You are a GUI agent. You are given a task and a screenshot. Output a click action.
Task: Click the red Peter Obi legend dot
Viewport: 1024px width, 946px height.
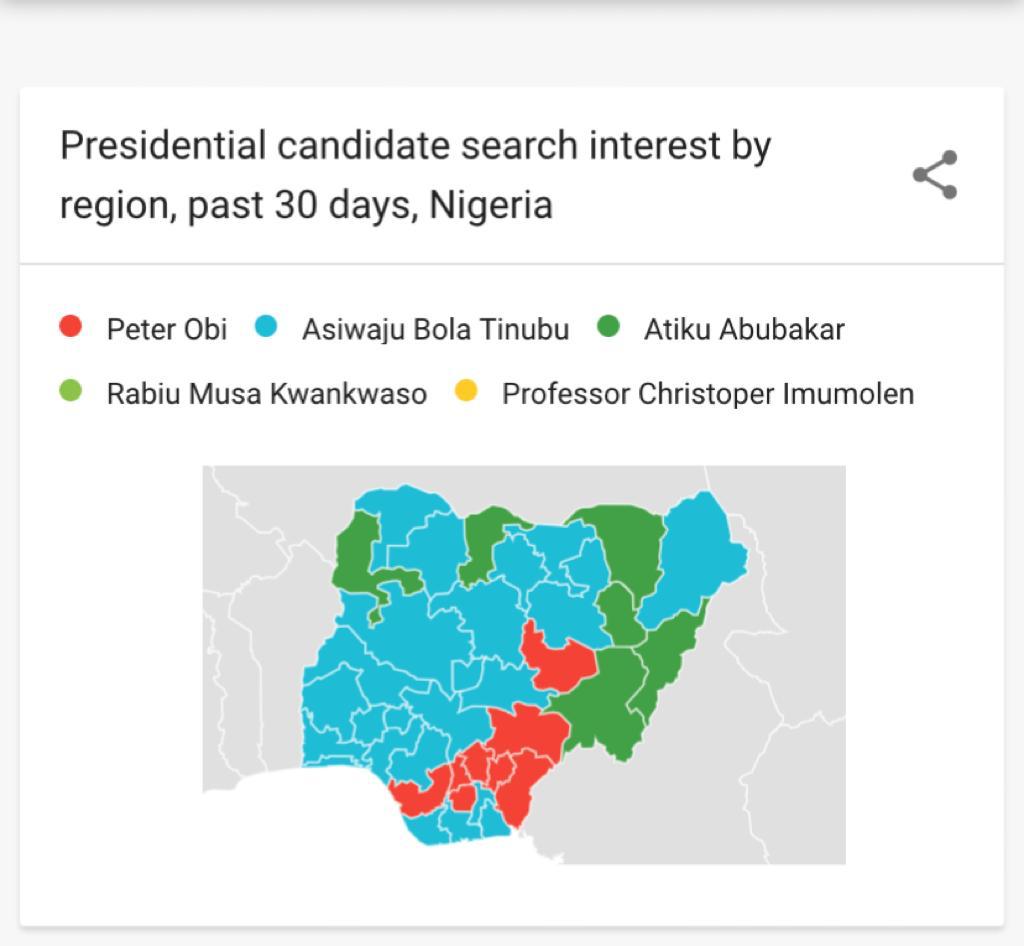[x=71, y=326]
